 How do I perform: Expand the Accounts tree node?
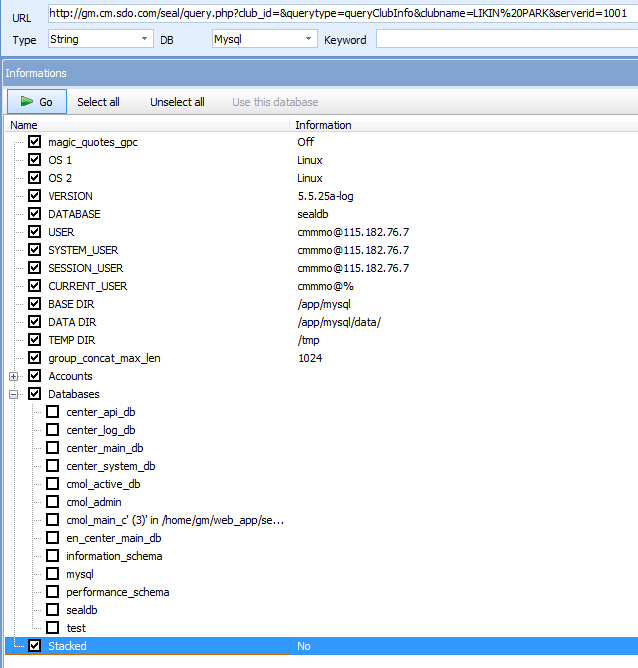14,376
